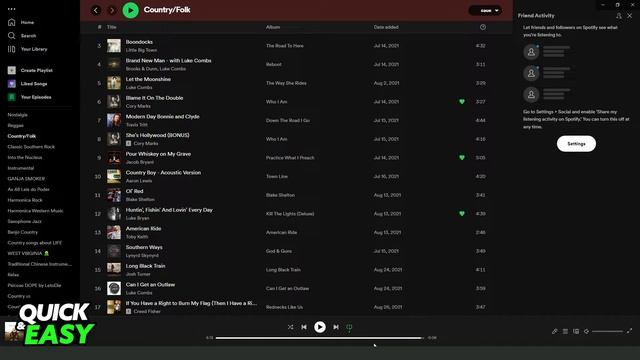Click Create Playlist plus icon
This screenshot has width=640, height=360.
pyautogui.click(x=12, y=70)
